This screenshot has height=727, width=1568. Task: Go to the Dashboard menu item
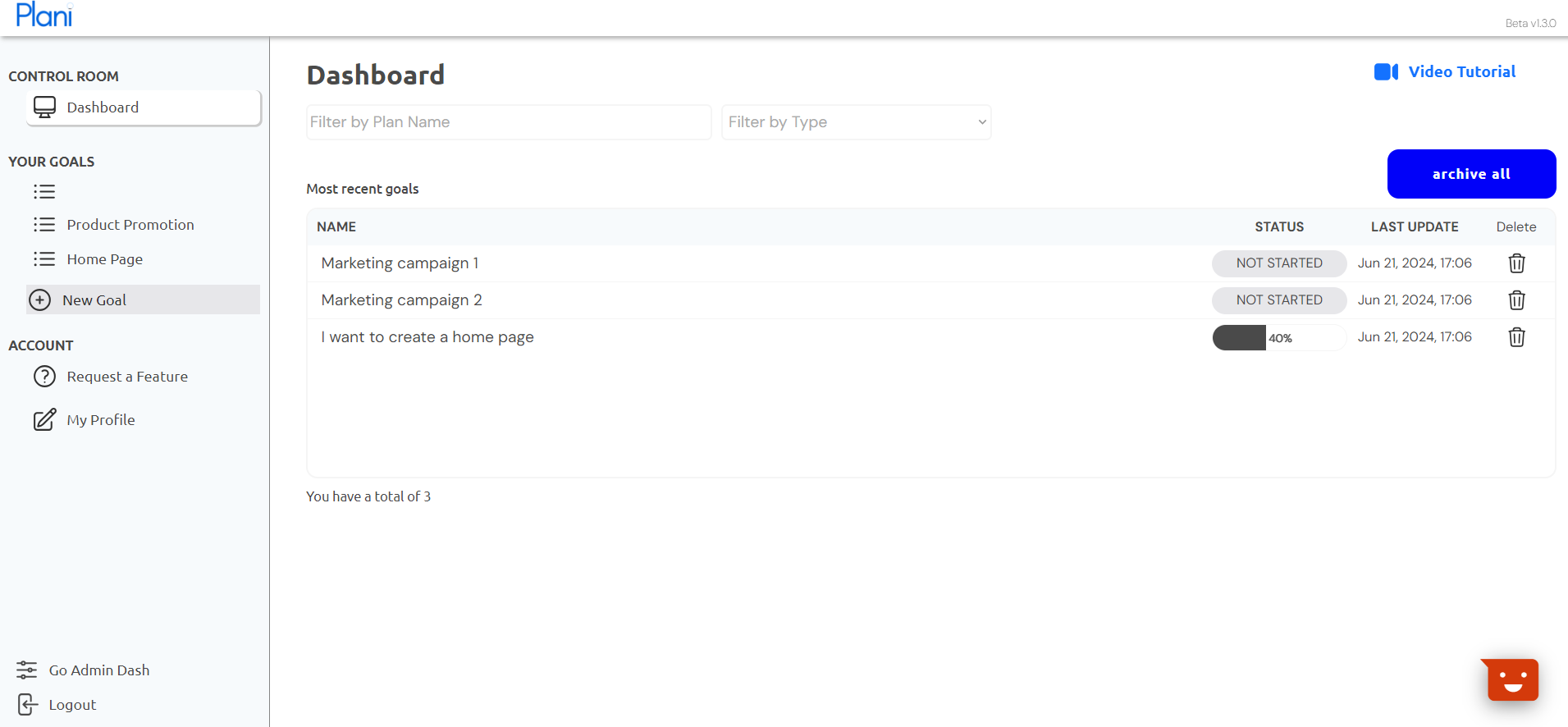tap(144, 107)
